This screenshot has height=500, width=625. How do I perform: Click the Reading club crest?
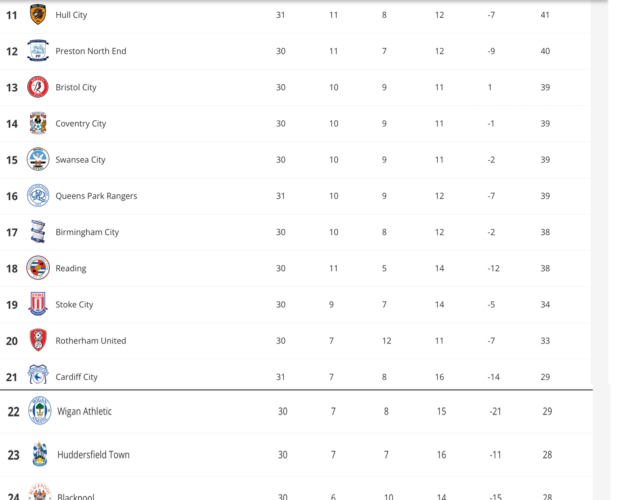point(38,267)
